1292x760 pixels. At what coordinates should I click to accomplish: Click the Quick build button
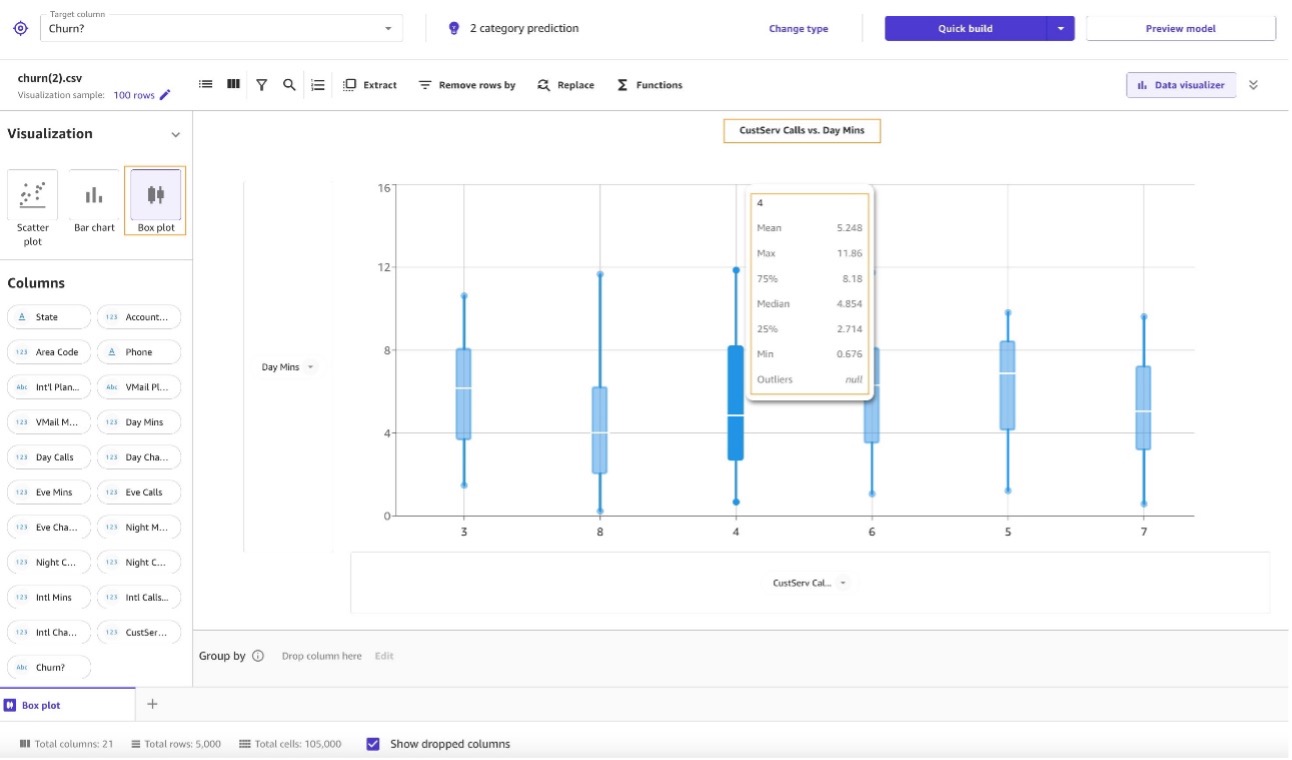[966, 28]
